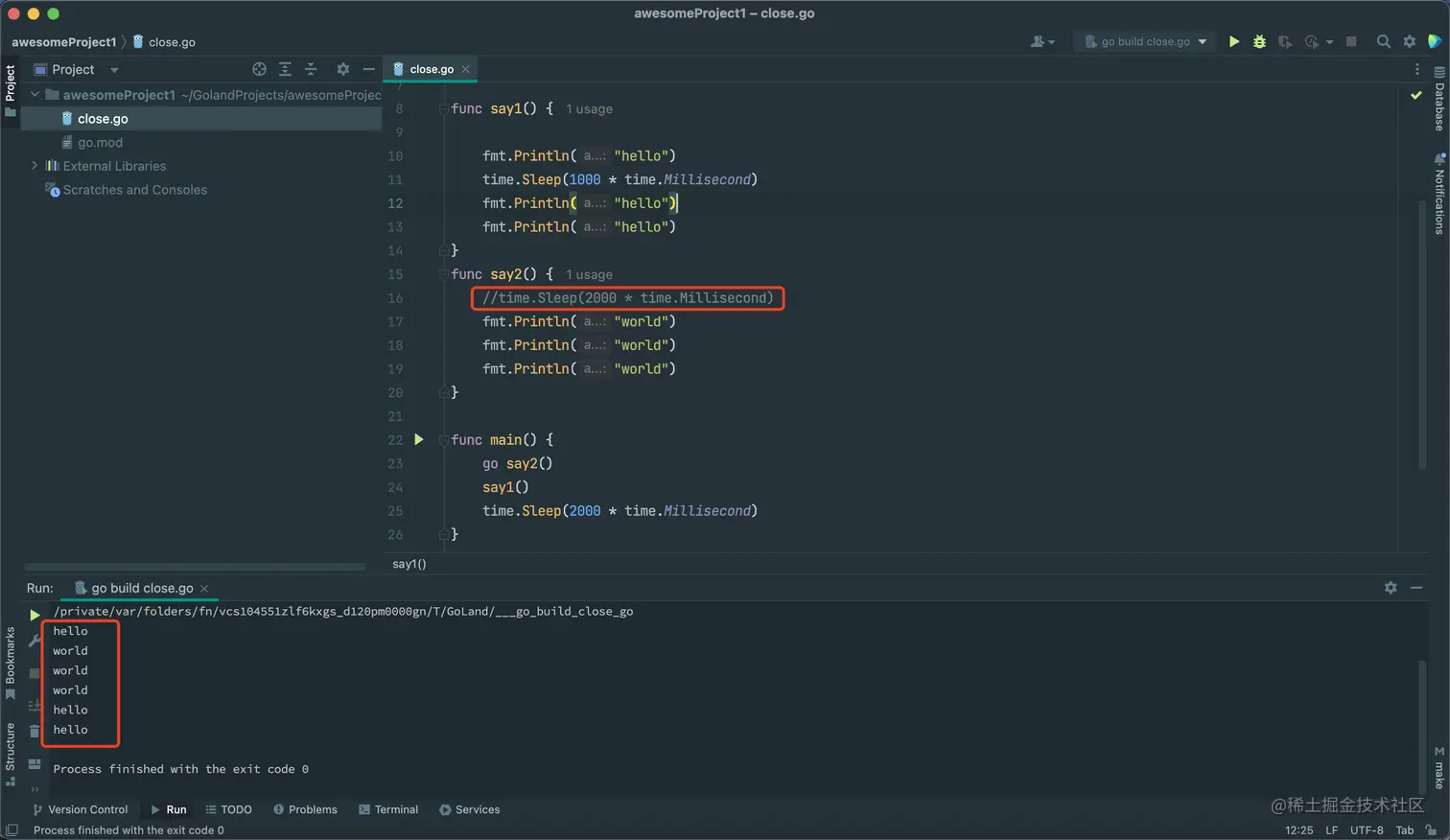Run 'go build close.go' from the top toolbar
Viewport: 1450px width, 840px height.
tap(1234, 41)
